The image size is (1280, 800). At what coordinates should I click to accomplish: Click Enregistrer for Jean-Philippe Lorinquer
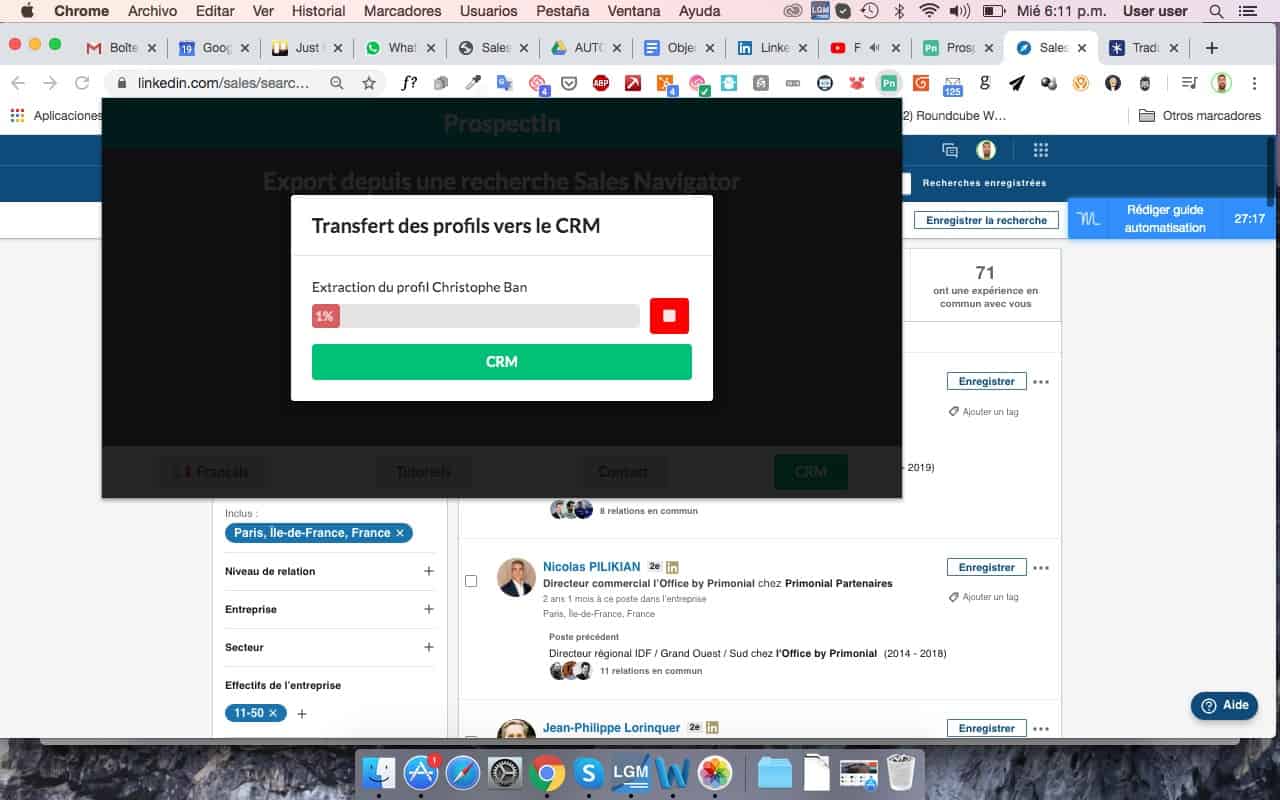(986, 728)
